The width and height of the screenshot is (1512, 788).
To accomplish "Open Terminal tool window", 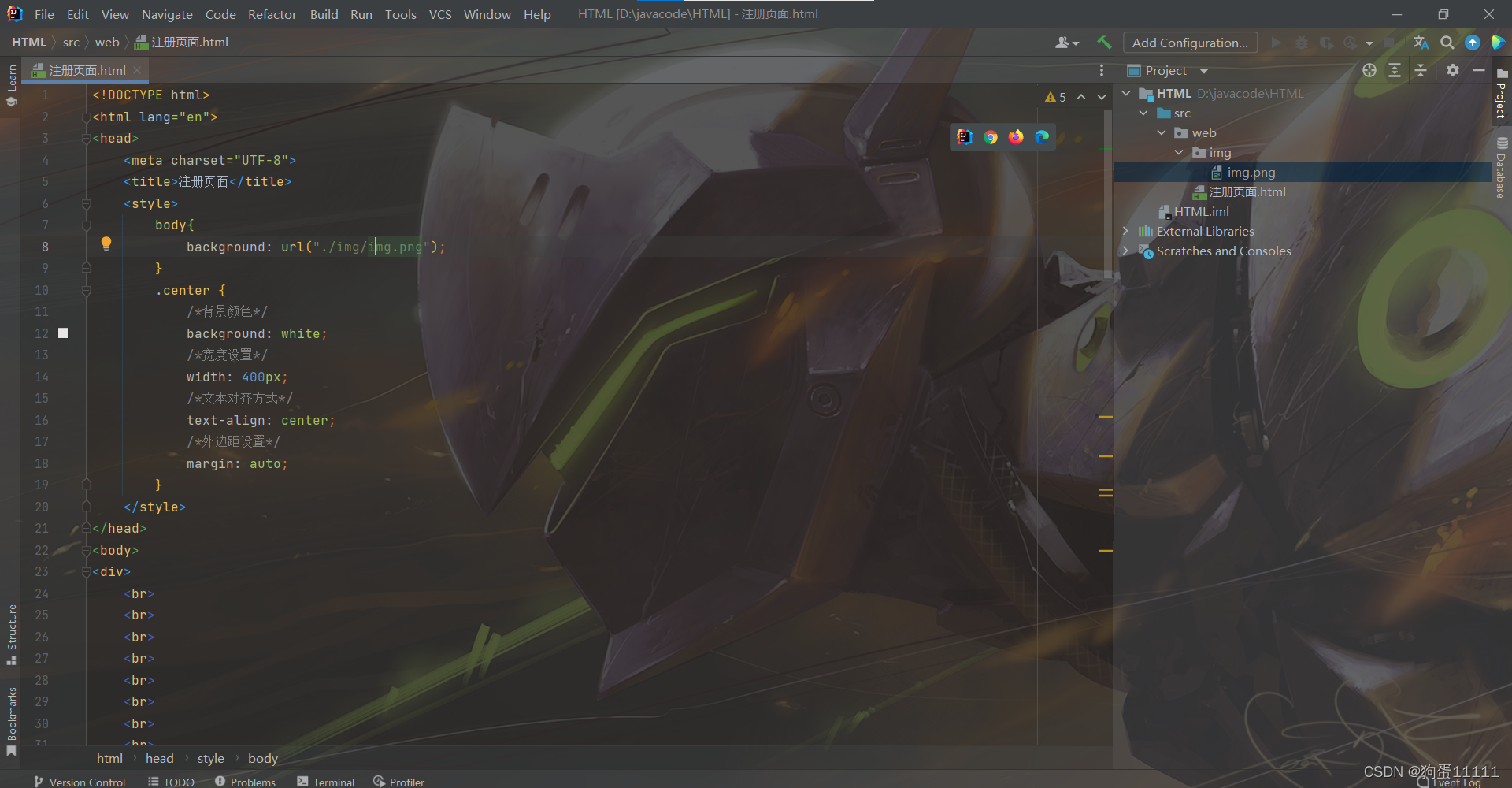I will pos(326,782).
